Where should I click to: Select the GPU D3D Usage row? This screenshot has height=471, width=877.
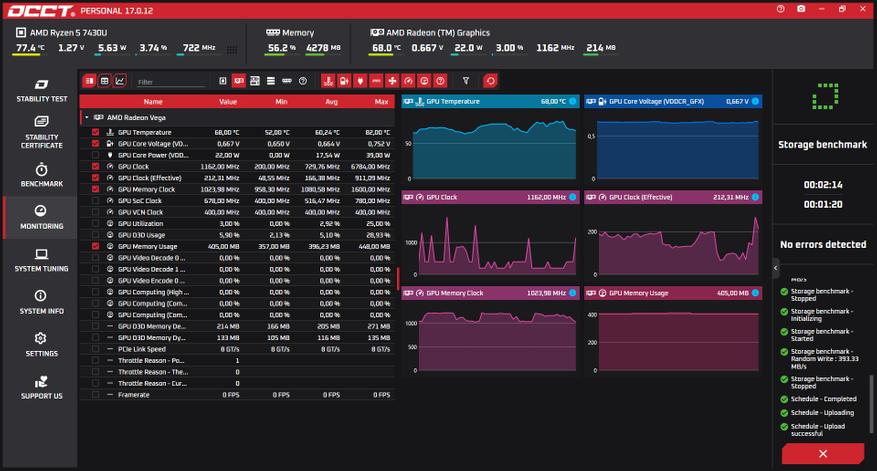pyautogui.click(x=238, y=235)
